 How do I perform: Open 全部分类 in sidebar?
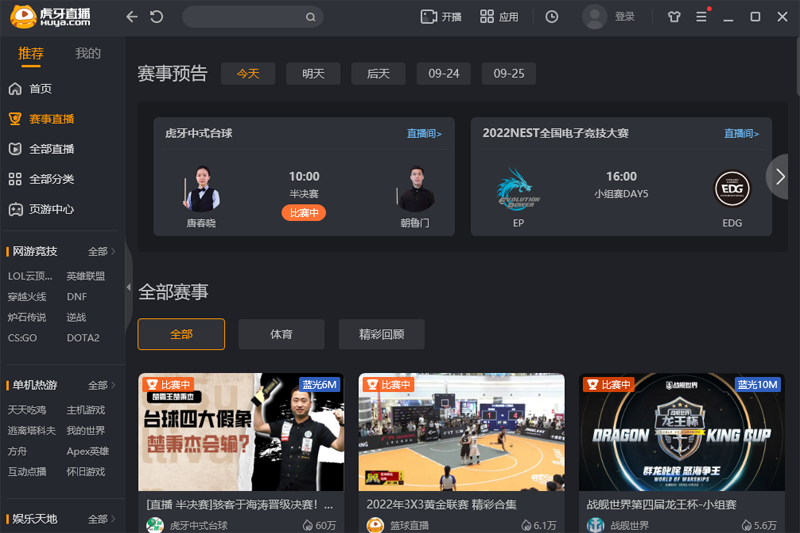[x=42, y=179]
